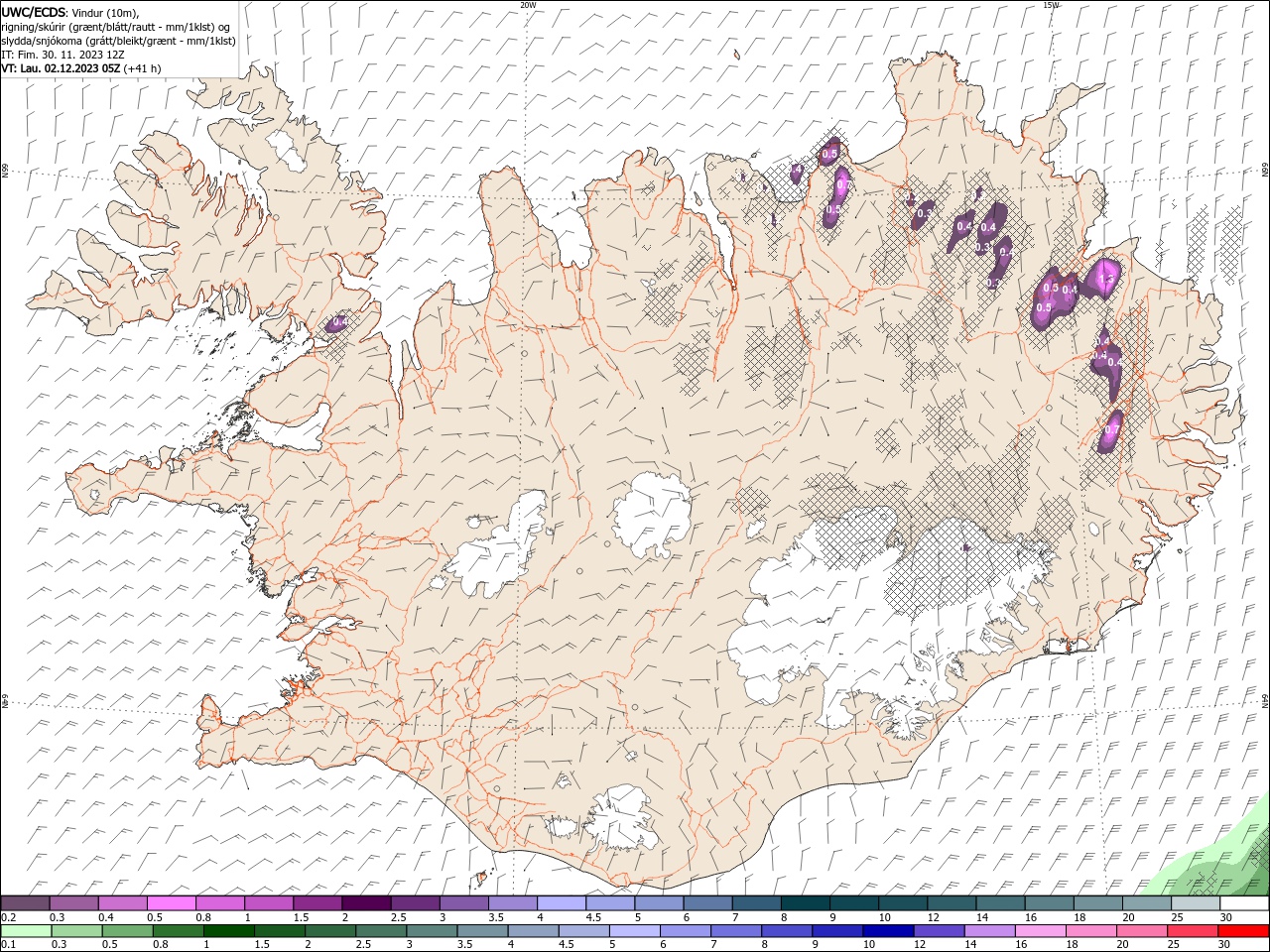Click the blue-gray 3.5 swatch in lower legend row
Screen dimensions: 1270x952
coord(482,931)
